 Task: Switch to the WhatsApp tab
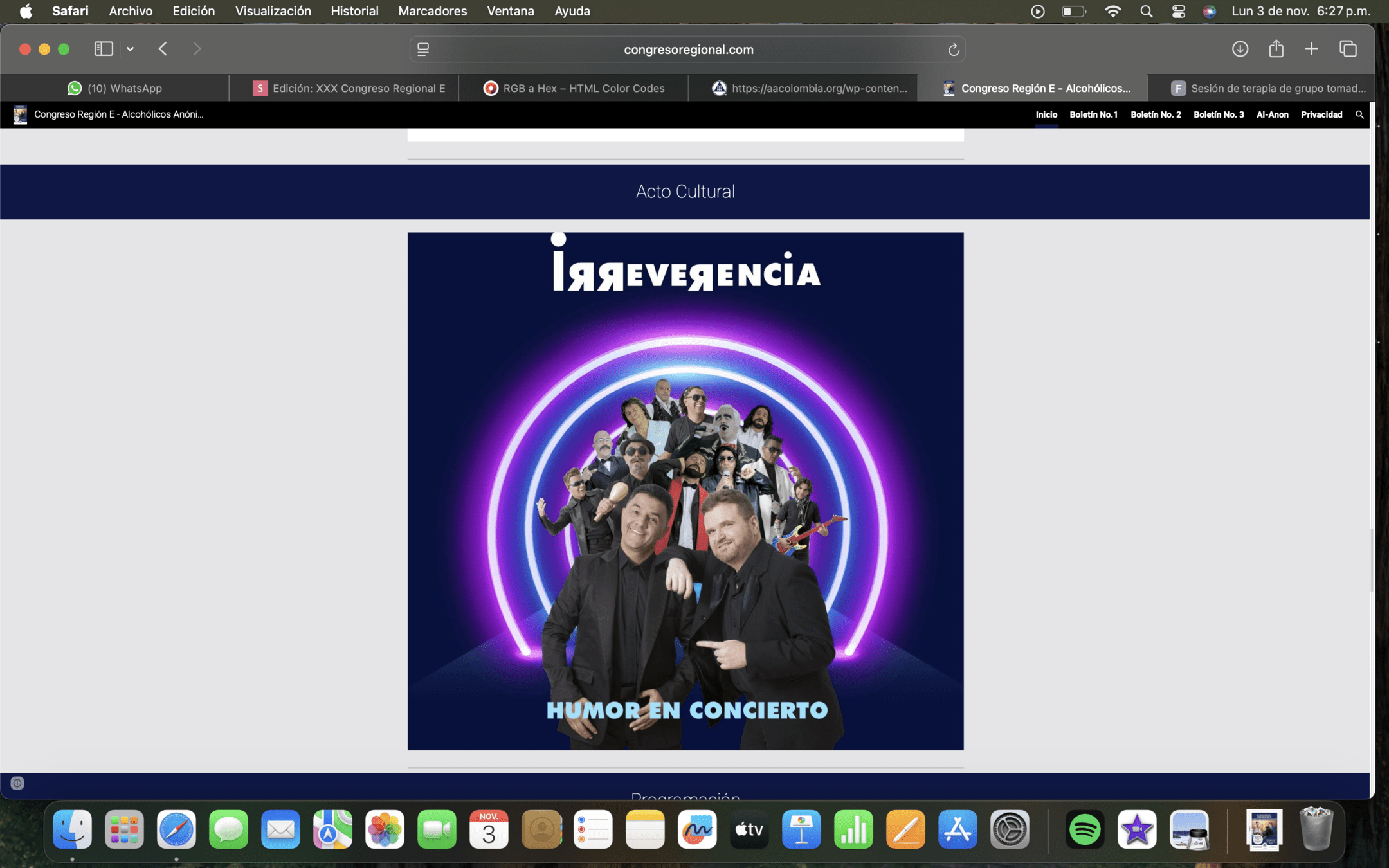click(x=115, y=88)
